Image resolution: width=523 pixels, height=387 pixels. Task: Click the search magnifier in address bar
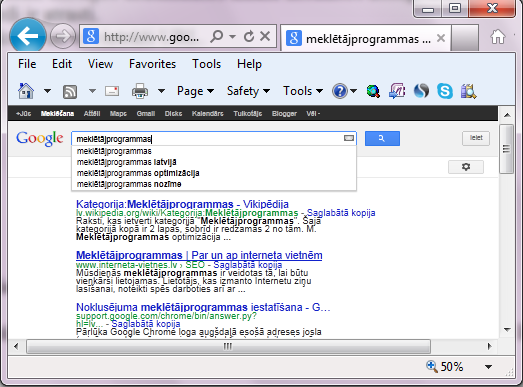pyautogui.click(x=217, y=36)
